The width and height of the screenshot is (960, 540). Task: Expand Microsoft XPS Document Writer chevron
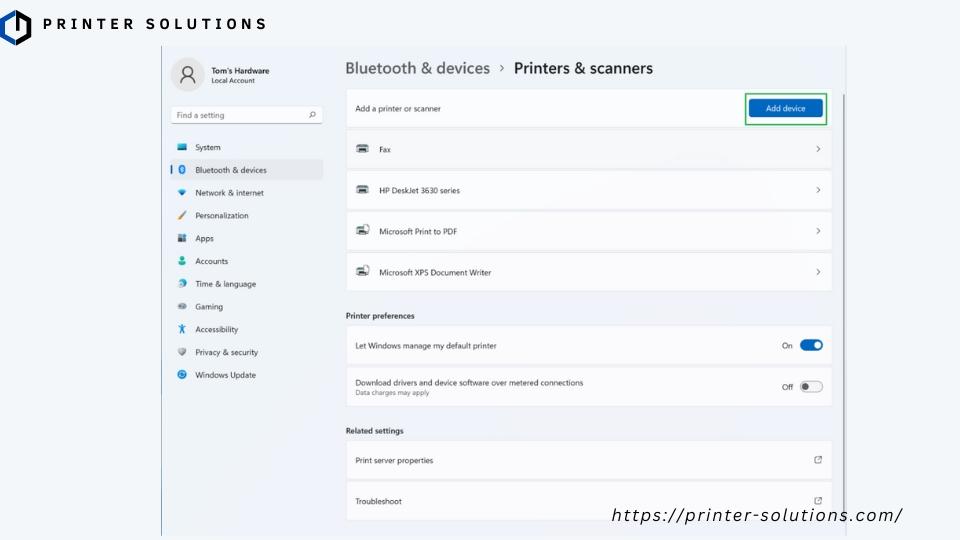pos(818,272)
